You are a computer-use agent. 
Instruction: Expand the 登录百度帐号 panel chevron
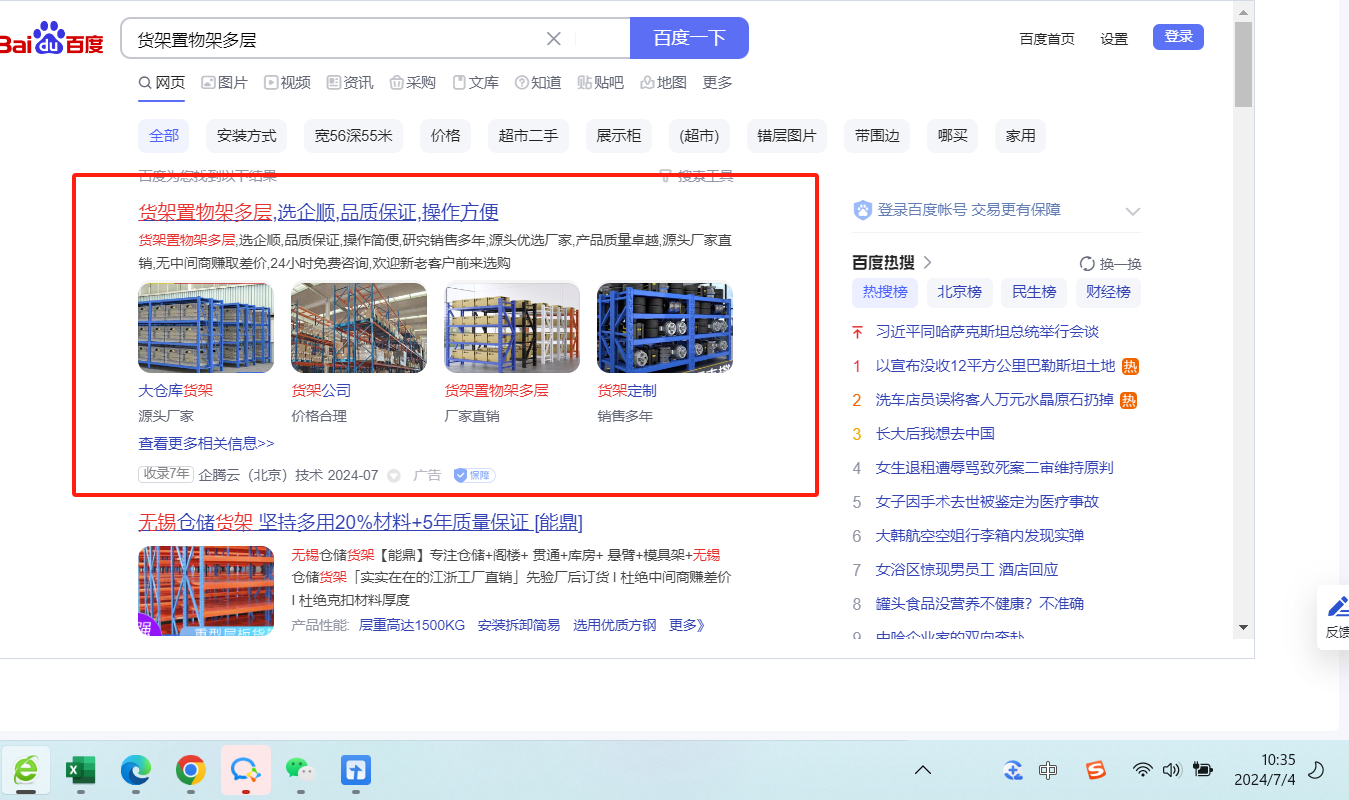point(1133,211)
